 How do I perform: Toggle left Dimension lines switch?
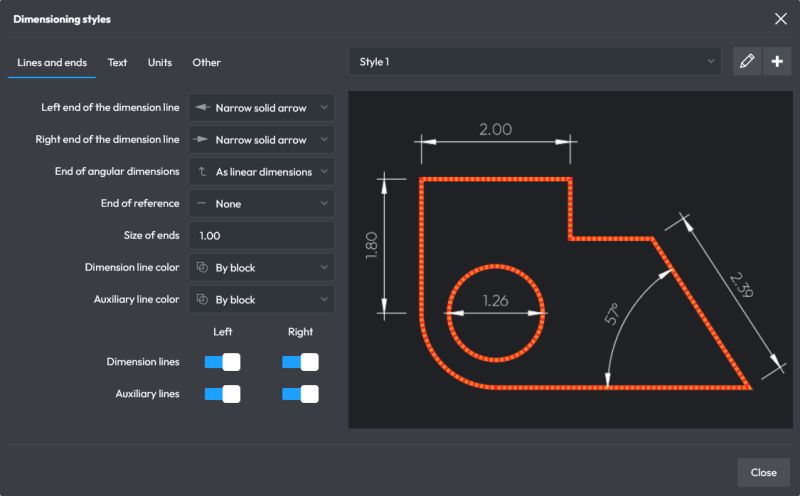pyautogui.click(x=222, y=362)
